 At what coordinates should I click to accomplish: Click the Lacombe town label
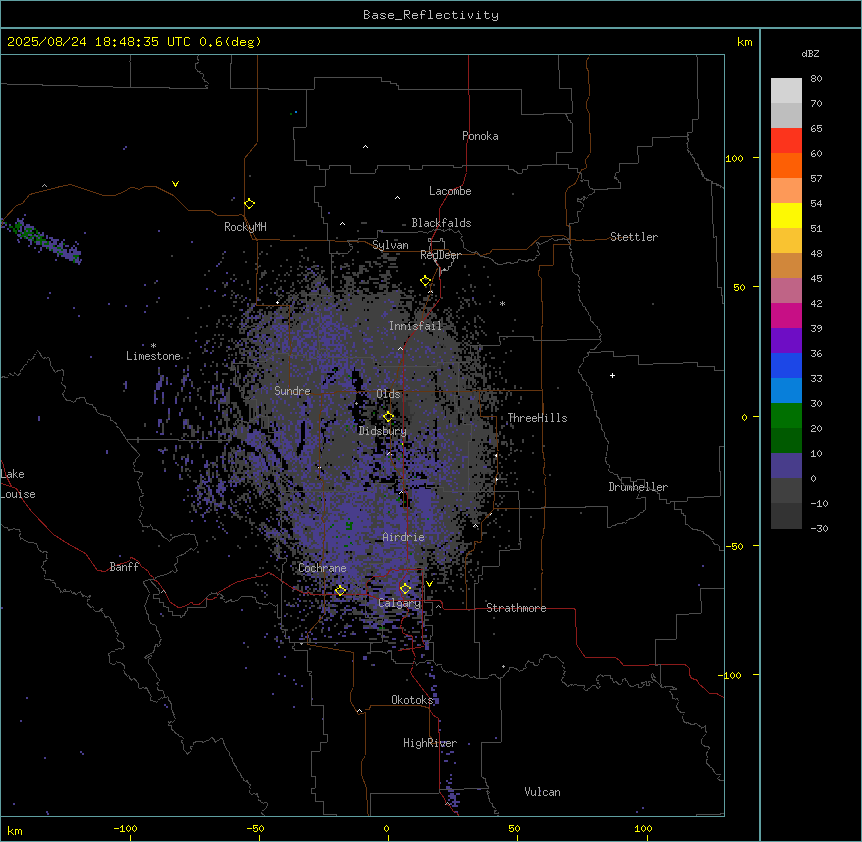click(x=450, y=191)
